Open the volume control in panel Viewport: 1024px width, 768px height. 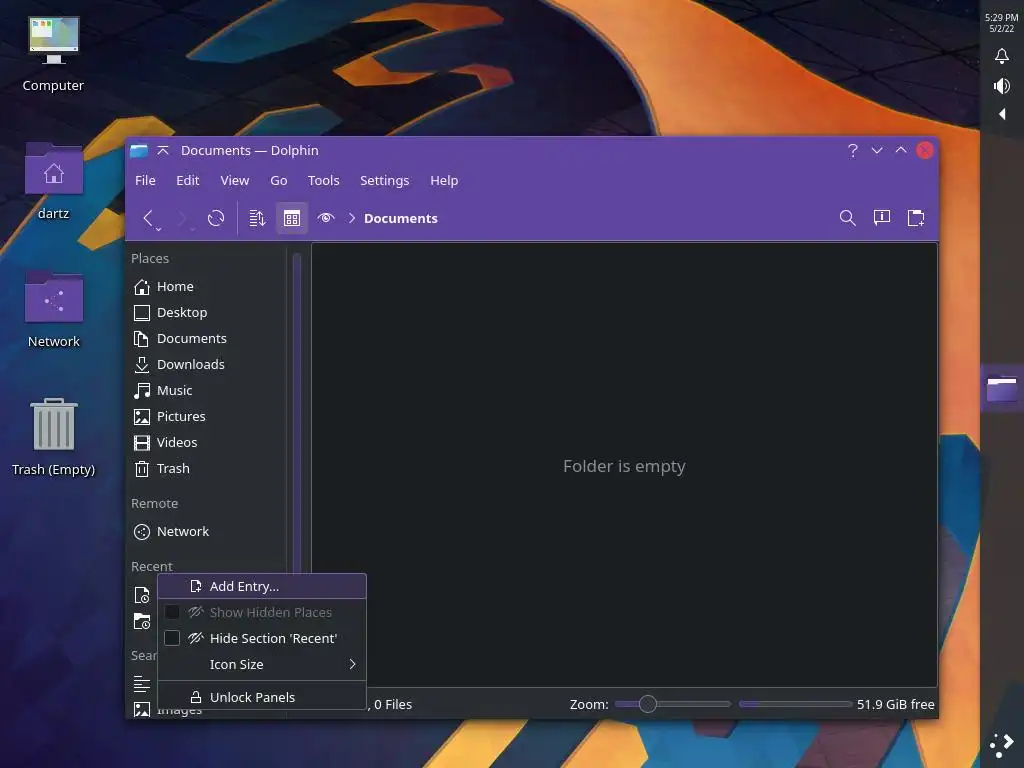(x=1002, y=86)
